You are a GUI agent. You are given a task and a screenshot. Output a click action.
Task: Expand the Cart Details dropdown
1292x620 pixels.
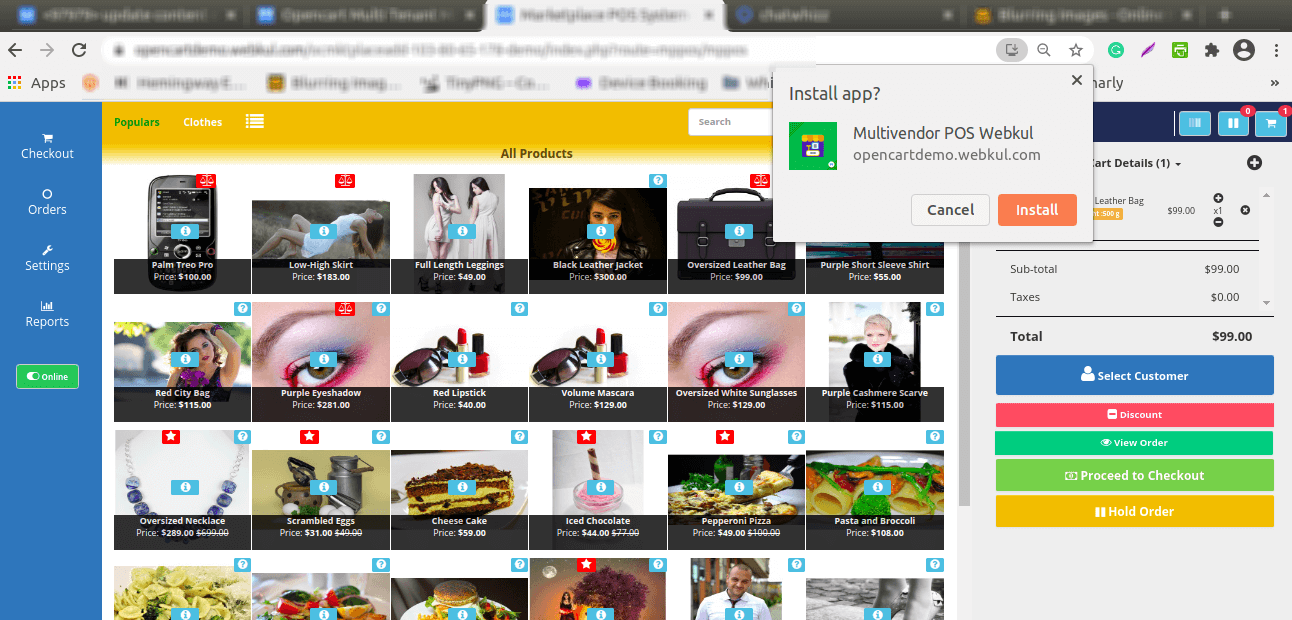tap(1177, 164)
